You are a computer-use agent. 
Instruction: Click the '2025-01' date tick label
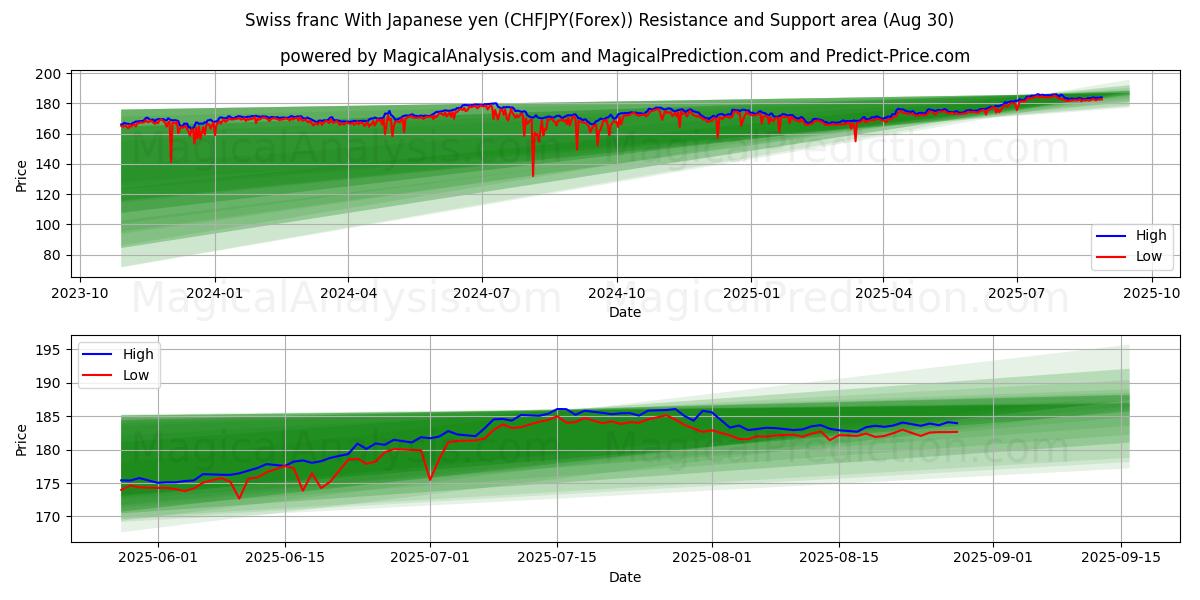pyautogui.click(x=751, y=293)
